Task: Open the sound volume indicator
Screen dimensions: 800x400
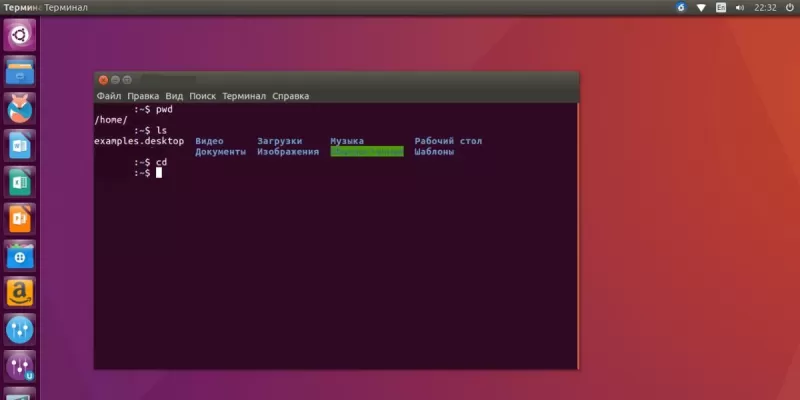Action: point(740,8)
